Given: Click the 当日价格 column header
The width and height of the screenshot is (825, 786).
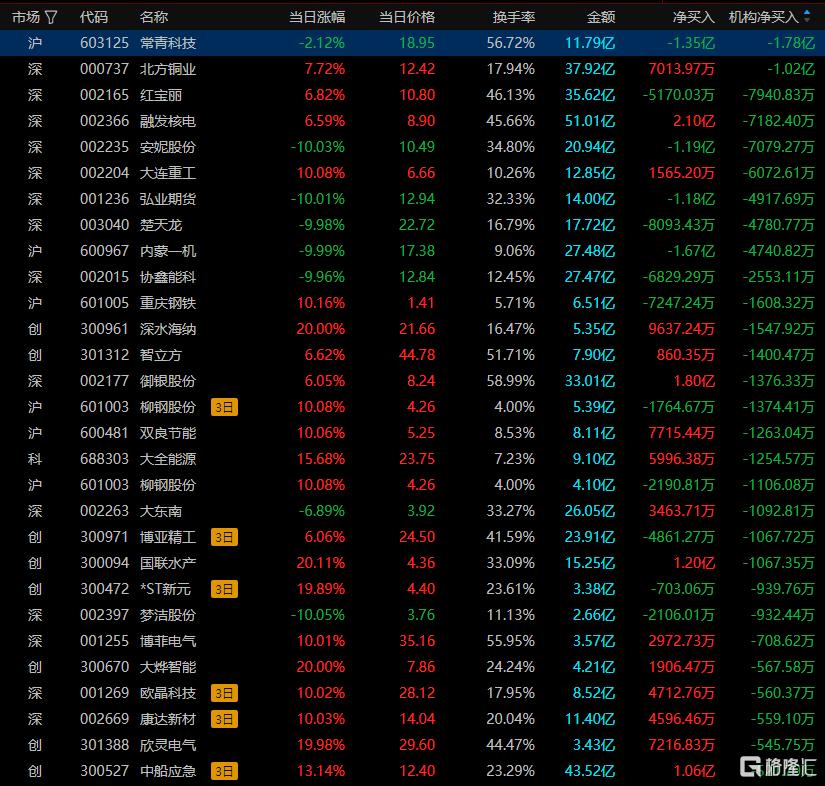Looking at the screenshot, I should [x=407, y=17].
